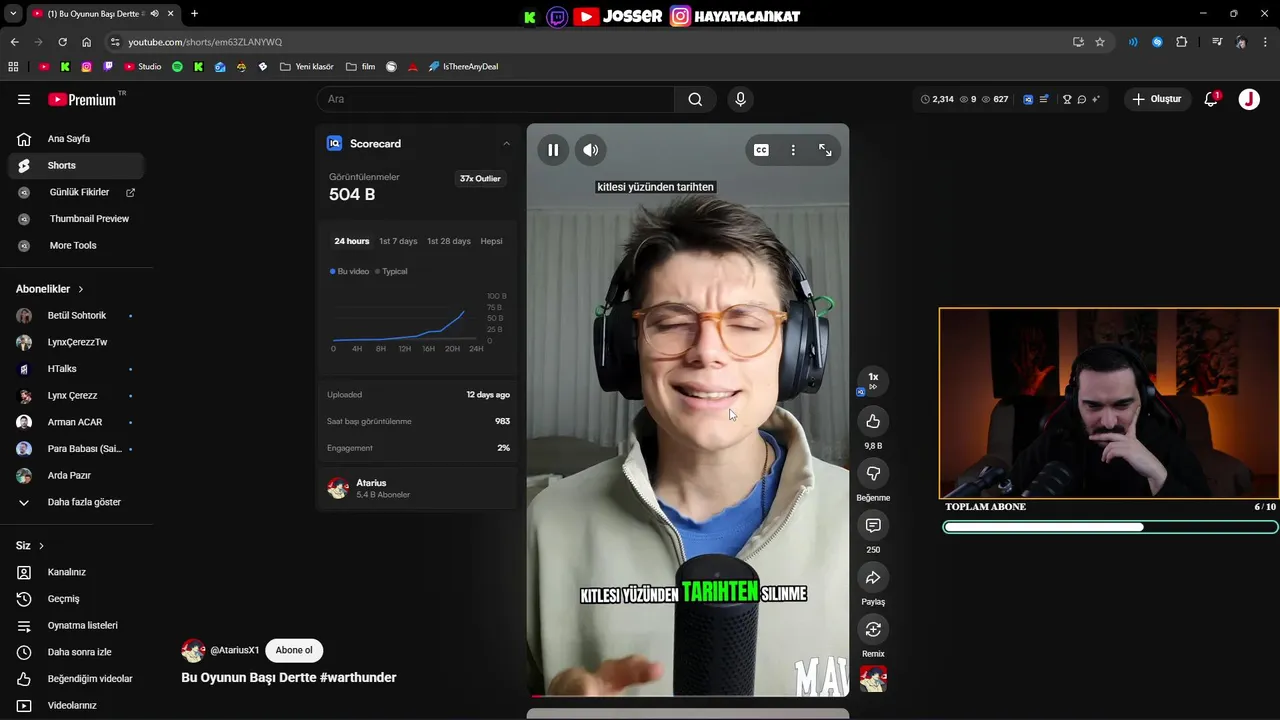The height and width of the screenshot is (720, 1280).
Task: Click vidIQ blue icon in top stats bar
Action: pyautogui.click(x=1028, y=99)
